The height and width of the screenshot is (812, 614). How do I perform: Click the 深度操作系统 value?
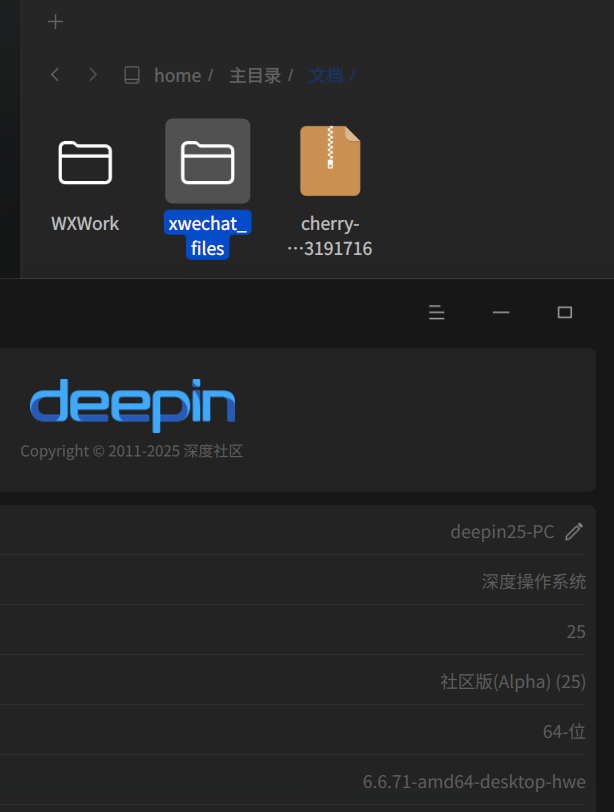click(x=534, y=582)
